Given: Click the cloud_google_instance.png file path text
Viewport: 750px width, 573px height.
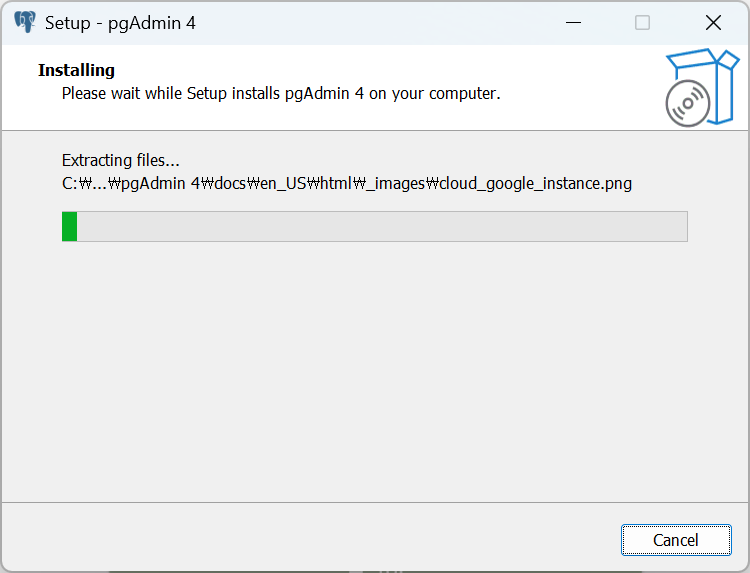Looking at the screenshot, I should (347, 183).
